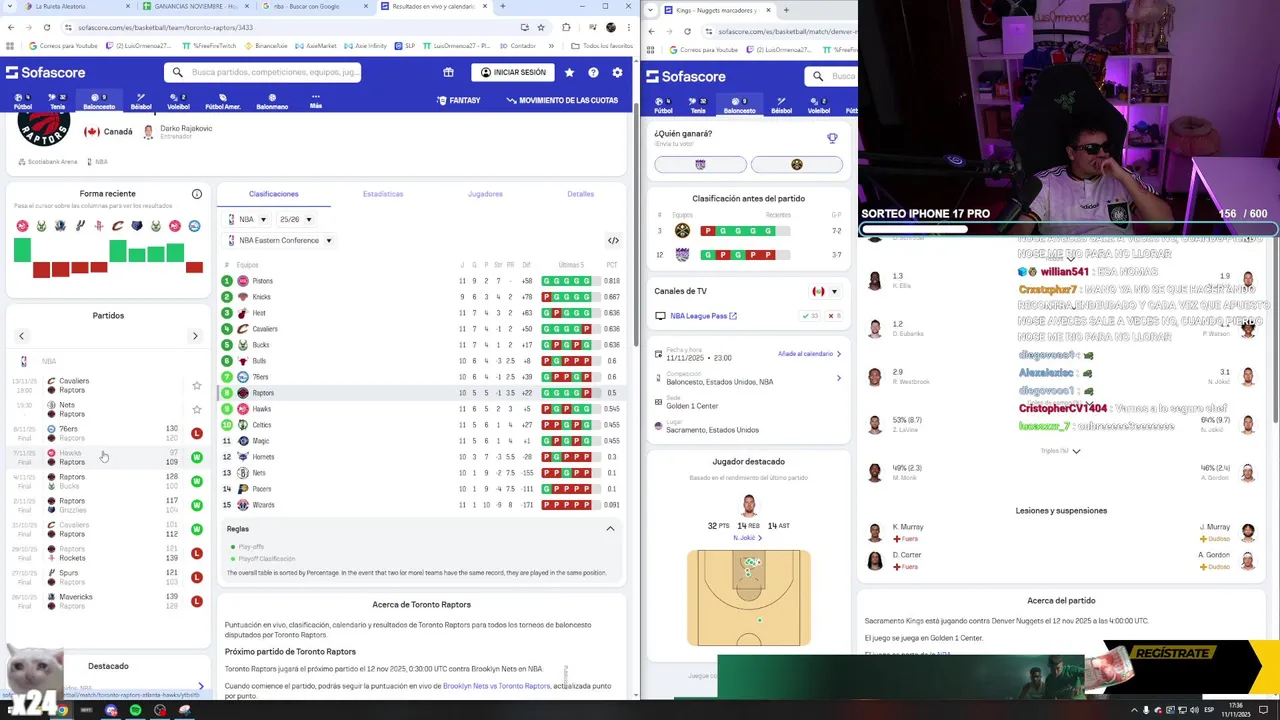Click Añade al calendario link
Image resolution: width=1280 pixels, height=720 pixels.
tap(809, 353)
